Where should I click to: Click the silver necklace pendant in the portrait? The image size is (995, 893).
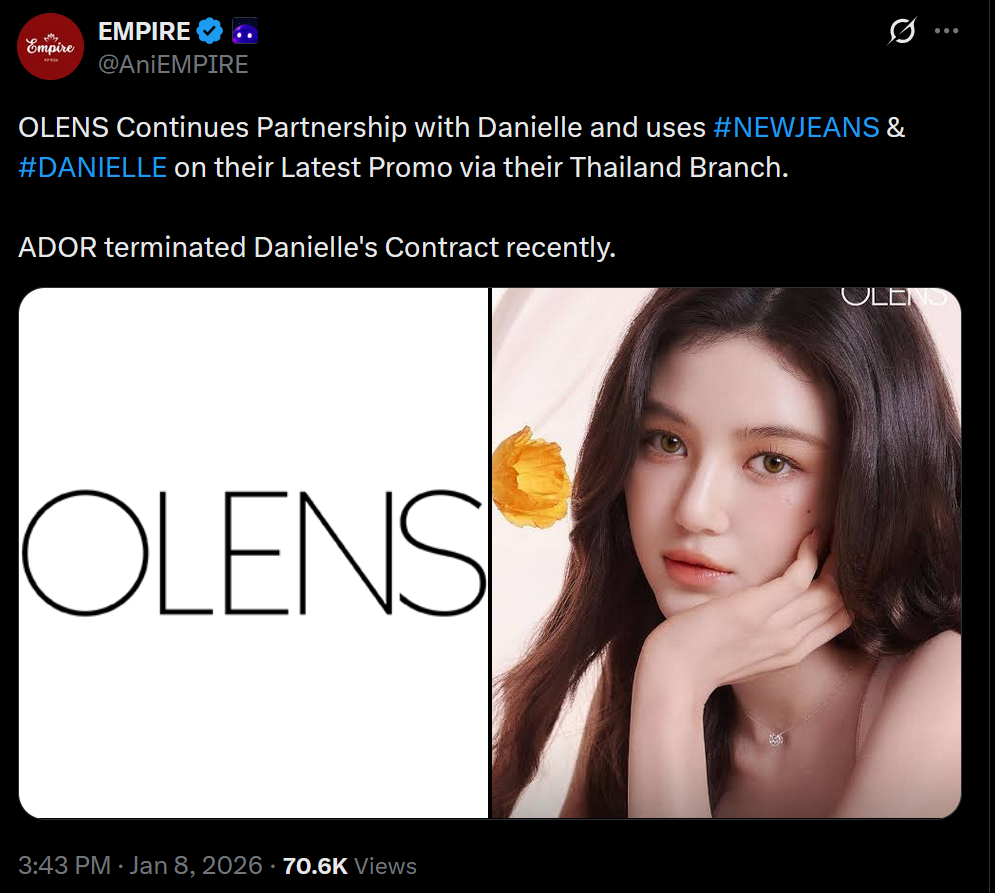coord(776,738)
